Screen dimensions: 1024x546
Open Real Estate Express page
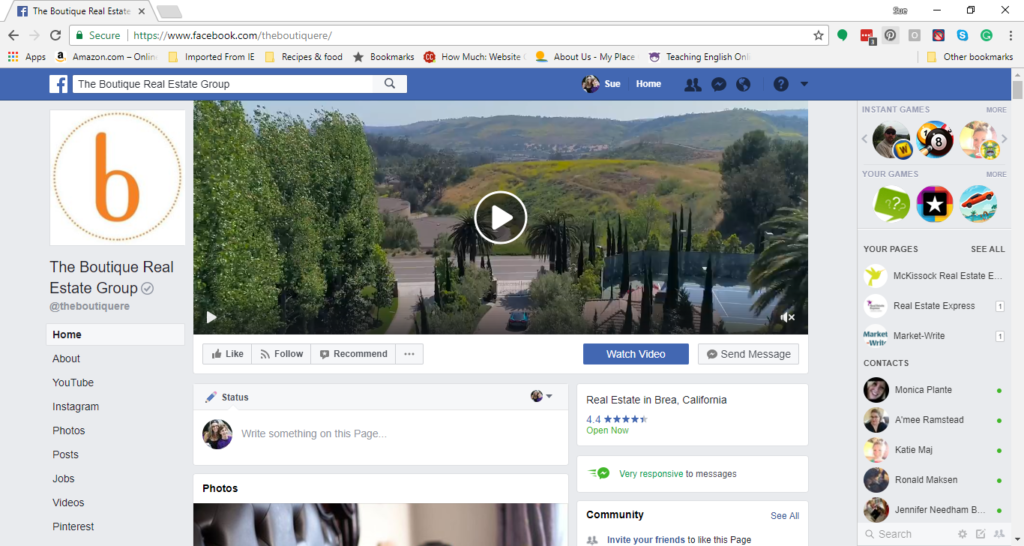pyautogui.click(x=934, y=306)
